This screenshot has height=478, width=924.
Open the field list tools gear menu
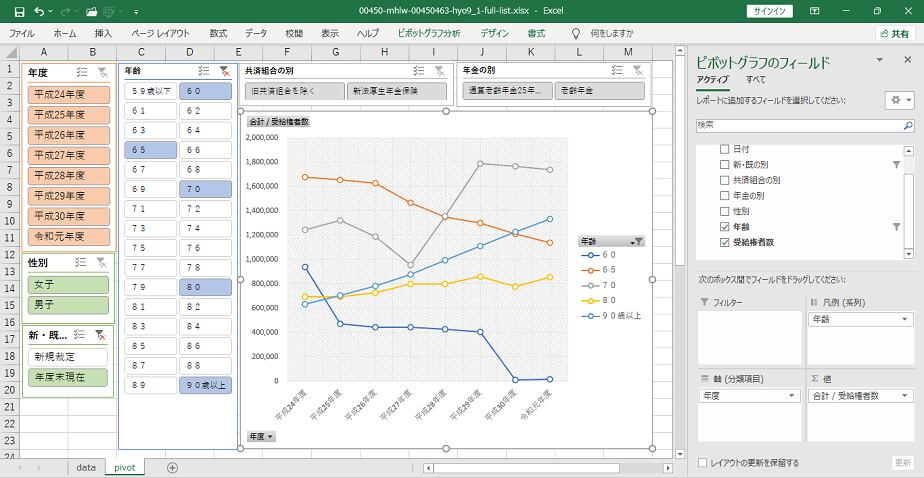pyautogui.click(x=898, y=100)
